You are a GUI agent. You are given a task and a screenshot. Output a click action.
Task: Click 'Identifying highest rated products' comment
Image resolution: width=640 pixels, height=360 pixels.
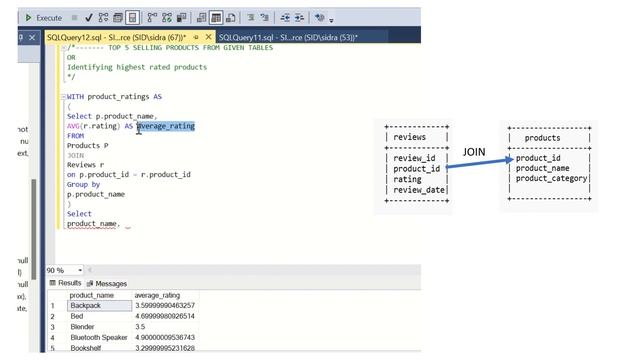pos(137,67)
